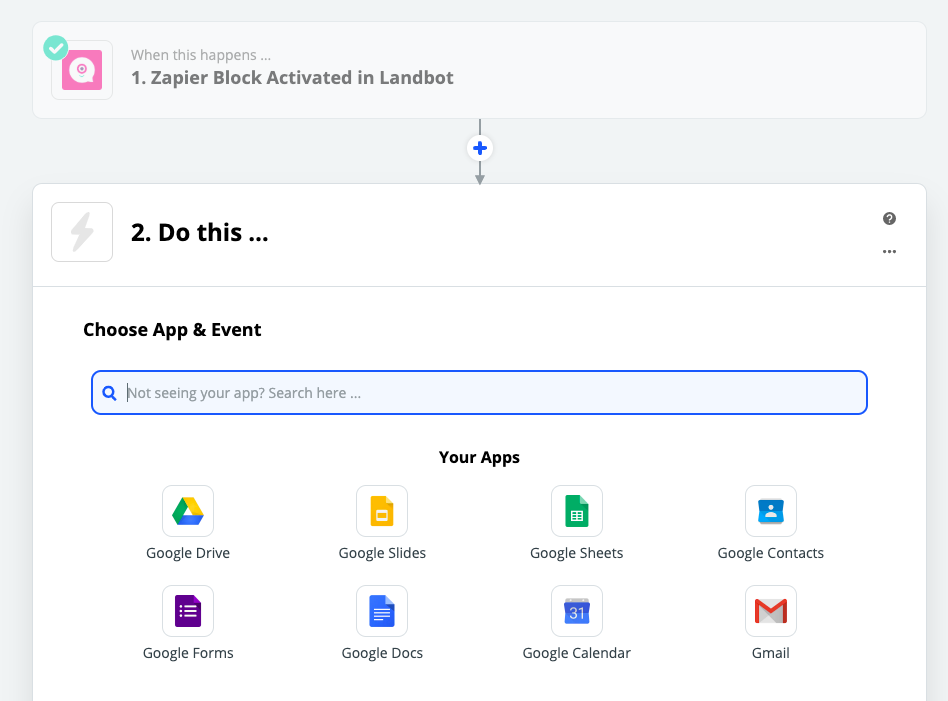Click the 'Google Docs' label

pos(382,653)
